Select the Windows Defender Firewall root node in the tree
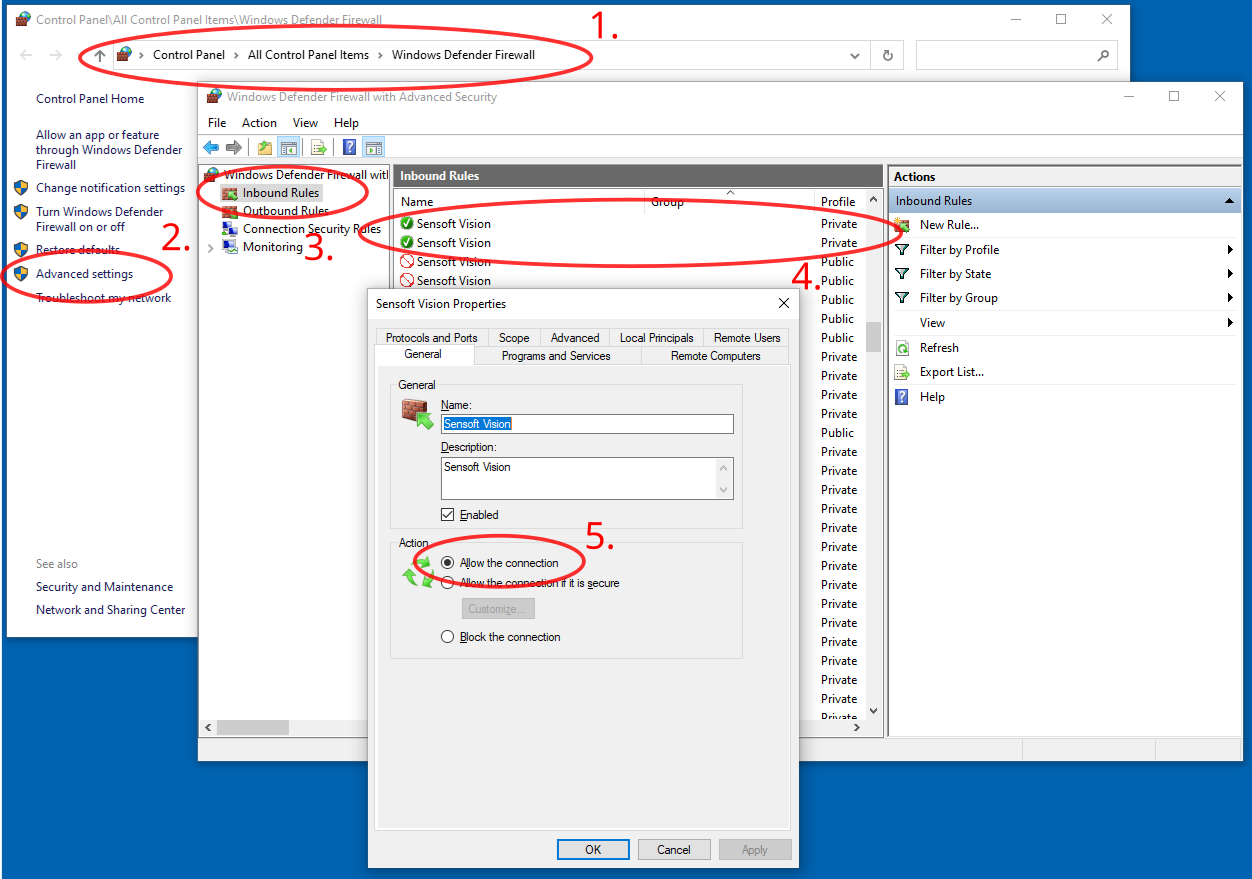Screen dimensions: 1252x879 click(305, 175)
